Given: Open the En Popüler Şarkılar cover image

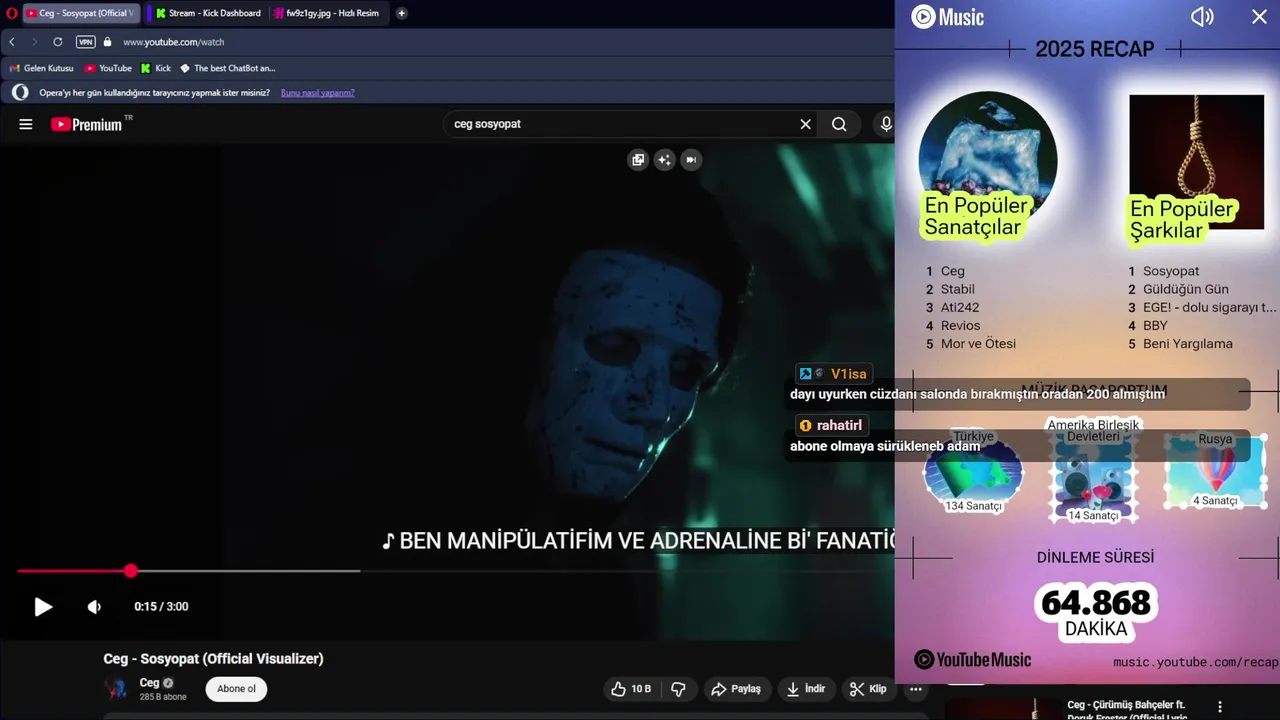Looking at the screenshot, I should click(x=1196, y=162).
